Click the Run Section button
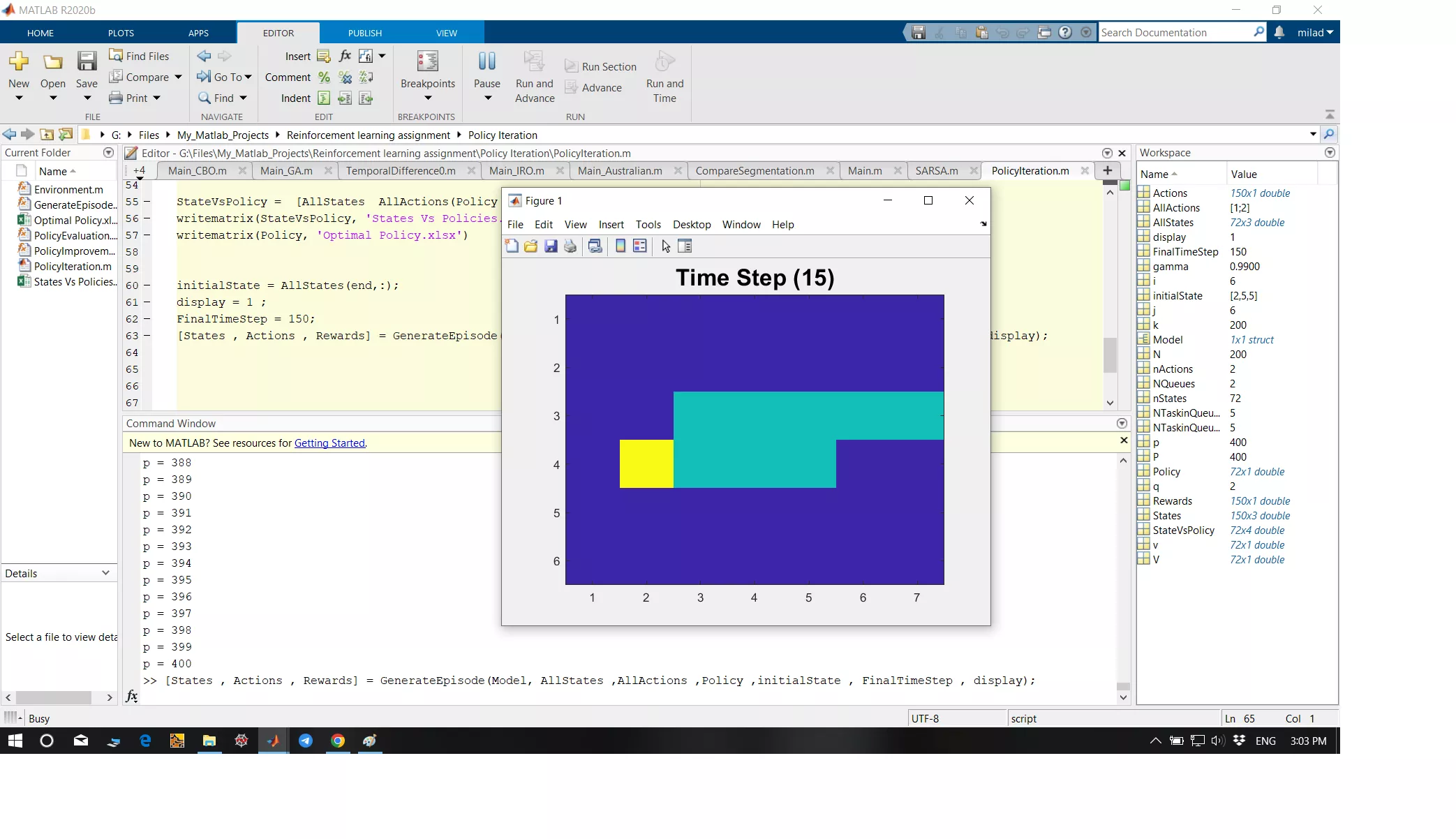 coord(600,67)
